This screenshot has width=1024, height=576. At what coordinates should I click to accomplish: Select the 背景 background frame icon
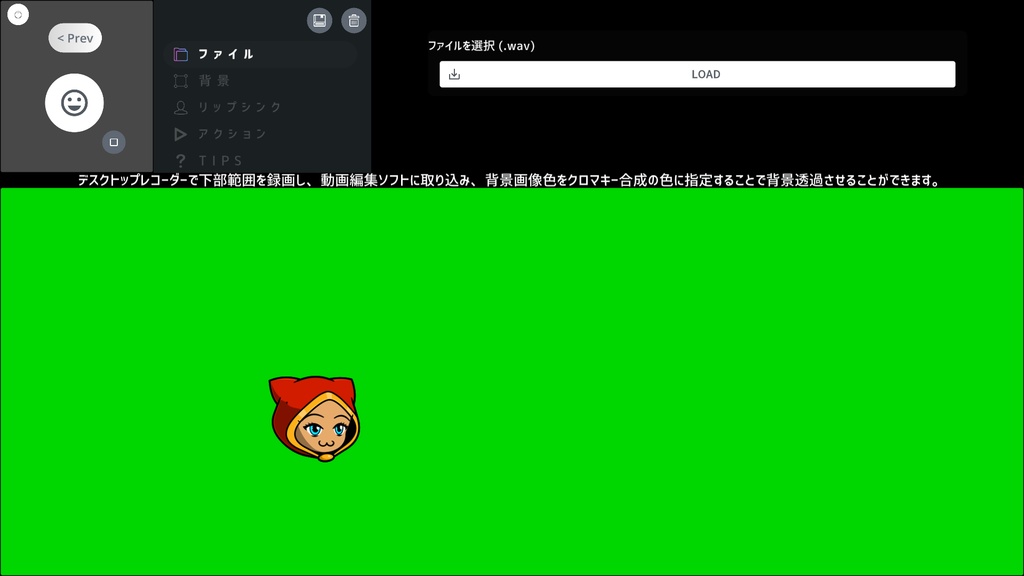[x=182, y=81]
